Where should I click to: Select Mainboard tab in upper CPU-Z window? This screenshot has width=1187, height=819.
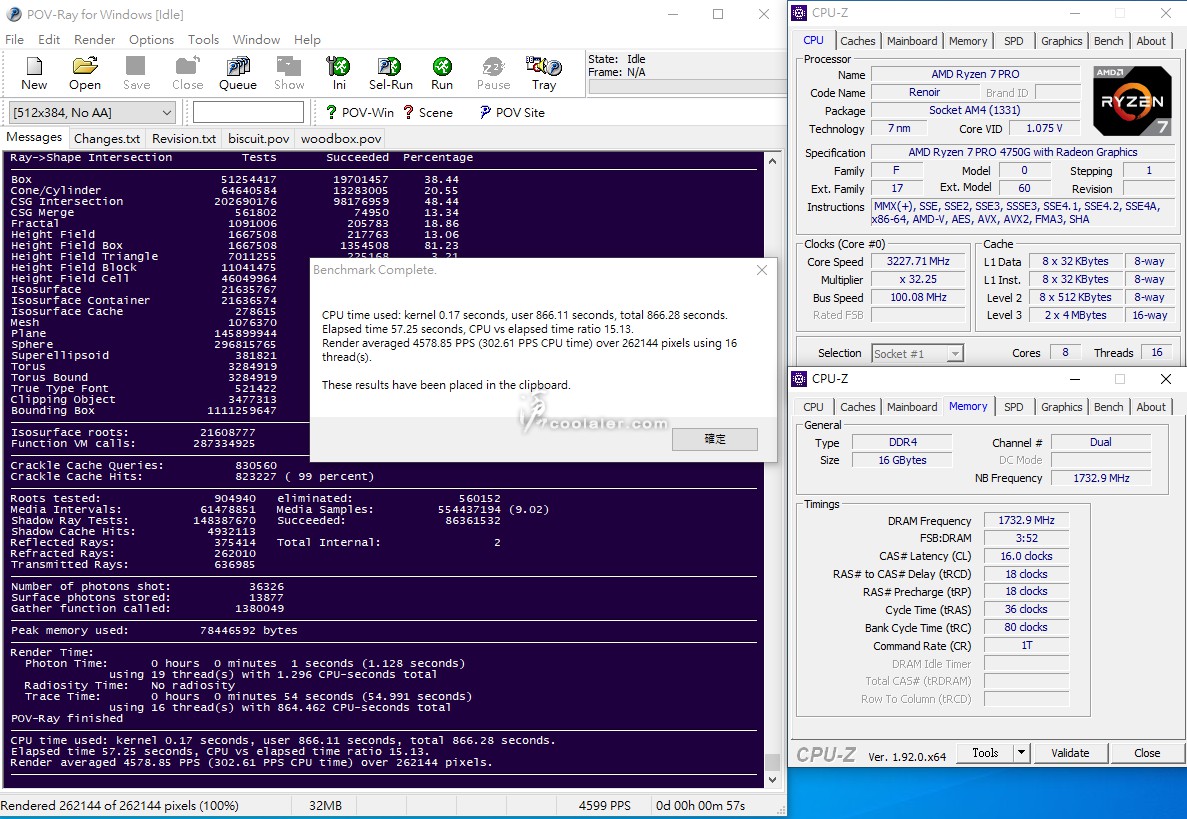pyautogui.click(x=912, y=41)
